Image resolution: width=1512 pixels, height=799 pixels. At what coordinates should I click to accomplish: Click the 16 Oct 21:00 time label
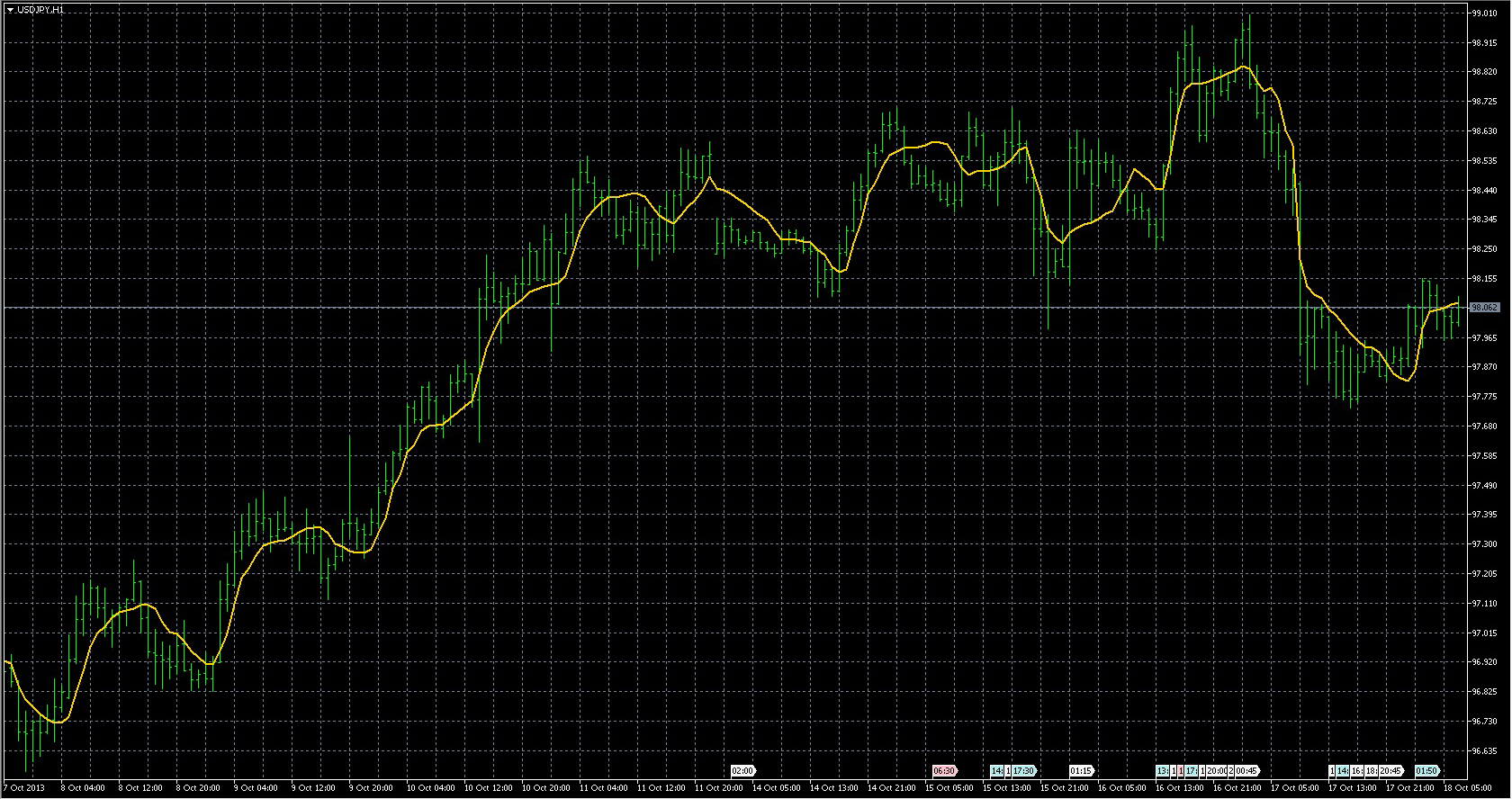[x=1237, y=788]
